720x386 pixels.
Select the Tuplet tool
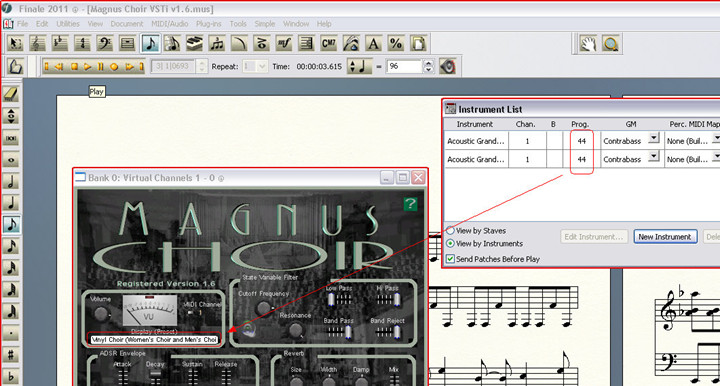[217, 44]
